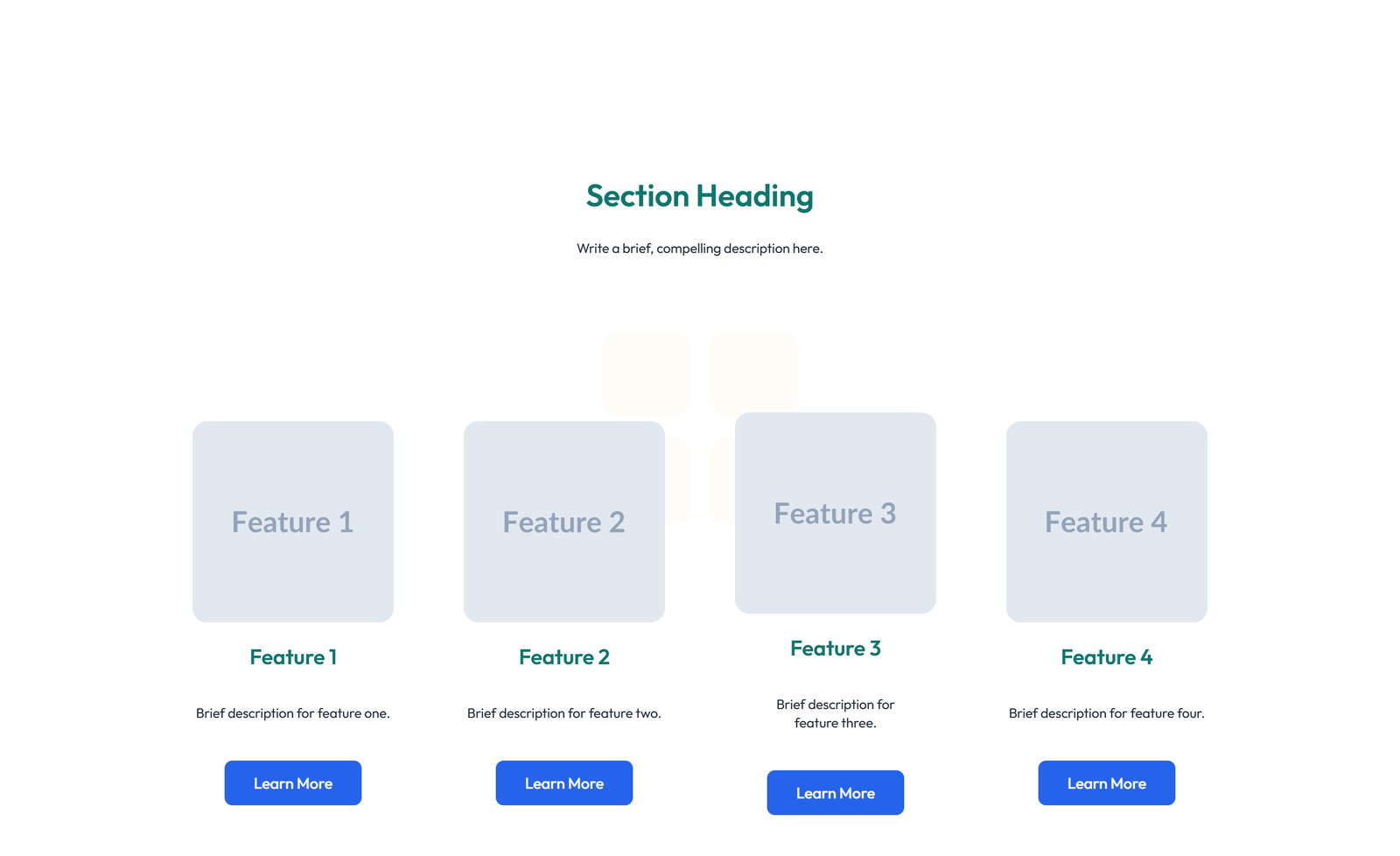Screen dimensions: 1400x856
Task: Select the Feature 1 placeholder image
Action: point(292,522)
